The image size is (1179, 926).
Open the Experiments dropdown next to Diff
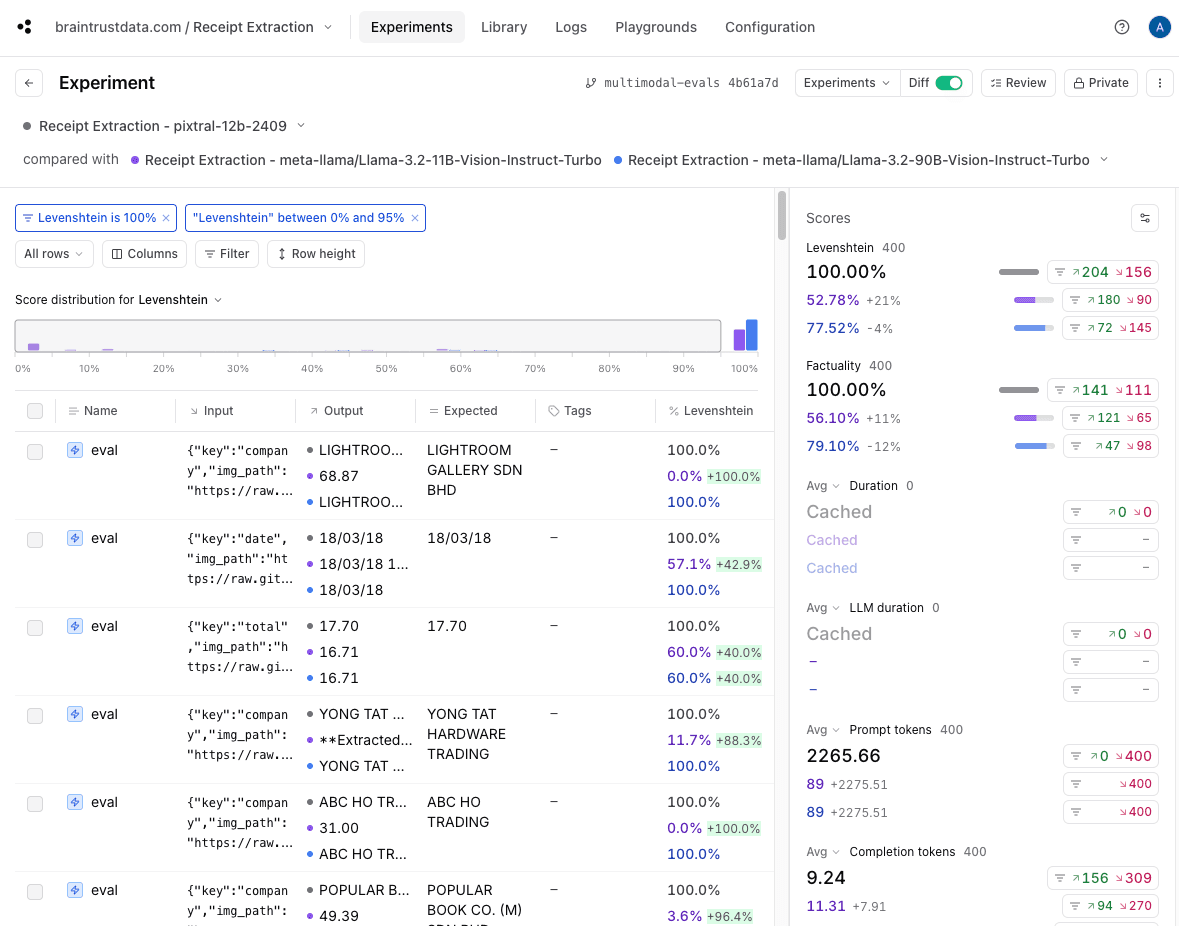(x=846, y=83)
